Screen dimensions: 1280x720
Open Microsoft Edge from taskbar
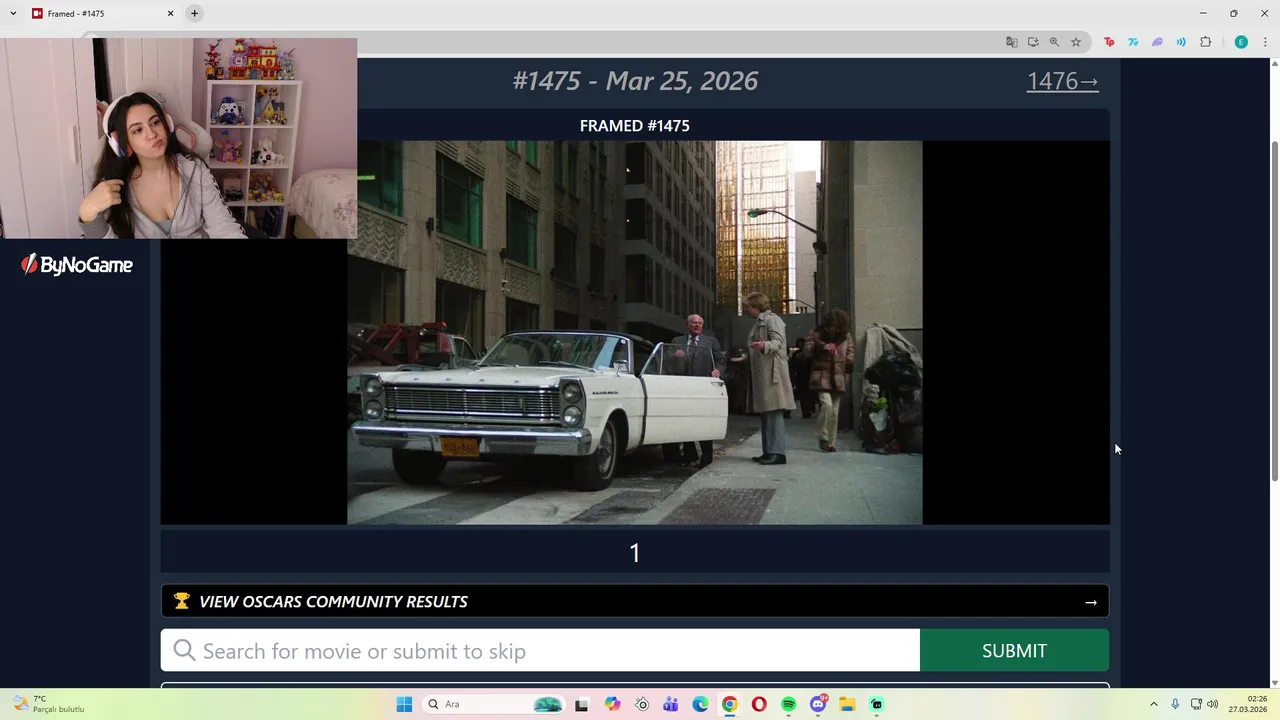700,704
